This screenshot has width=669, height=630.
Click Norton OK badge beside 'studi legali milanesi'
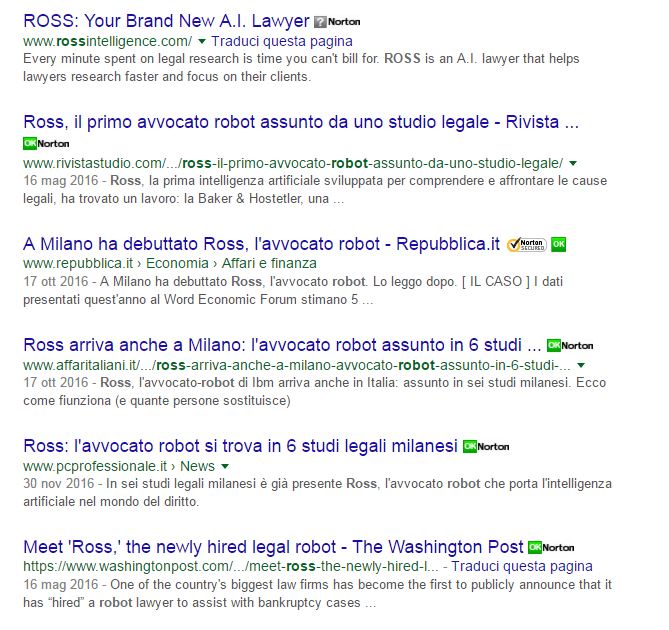click(x=486, y=447)
